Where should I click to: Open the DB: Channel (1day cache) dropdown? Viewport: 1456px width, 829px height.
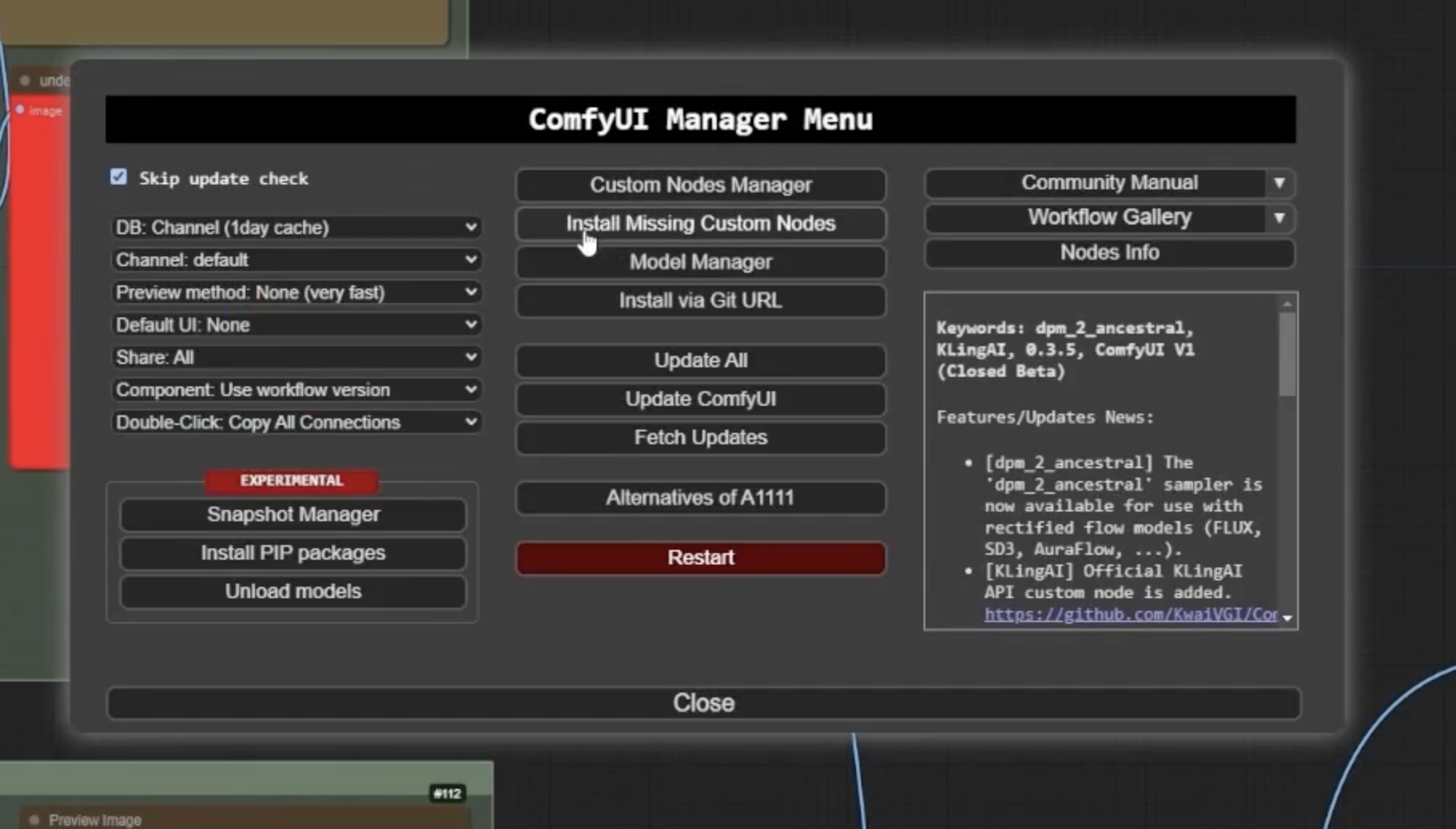296,228
